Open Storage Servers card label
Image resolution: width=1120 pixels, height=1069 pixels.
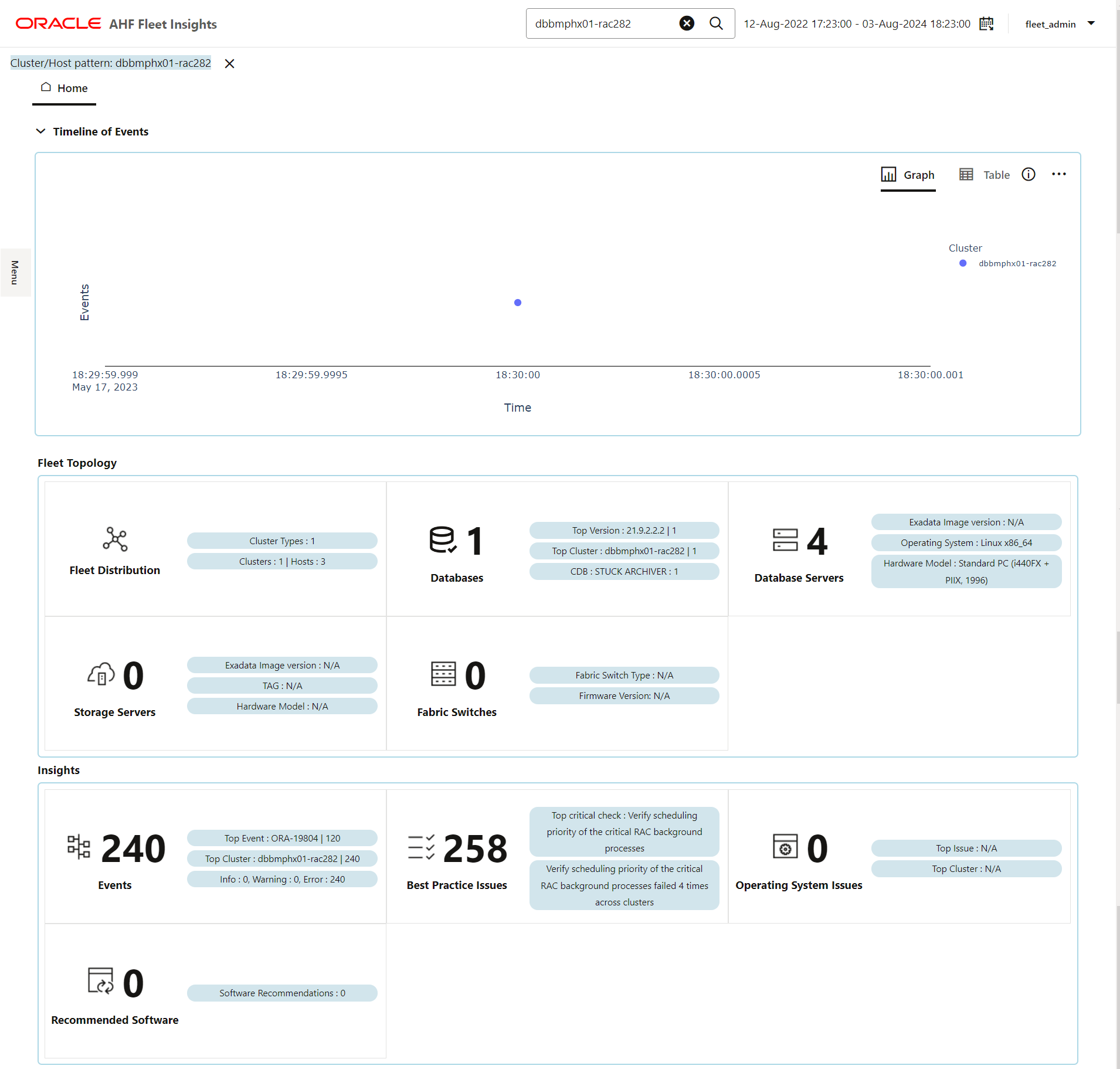[115, 712]
